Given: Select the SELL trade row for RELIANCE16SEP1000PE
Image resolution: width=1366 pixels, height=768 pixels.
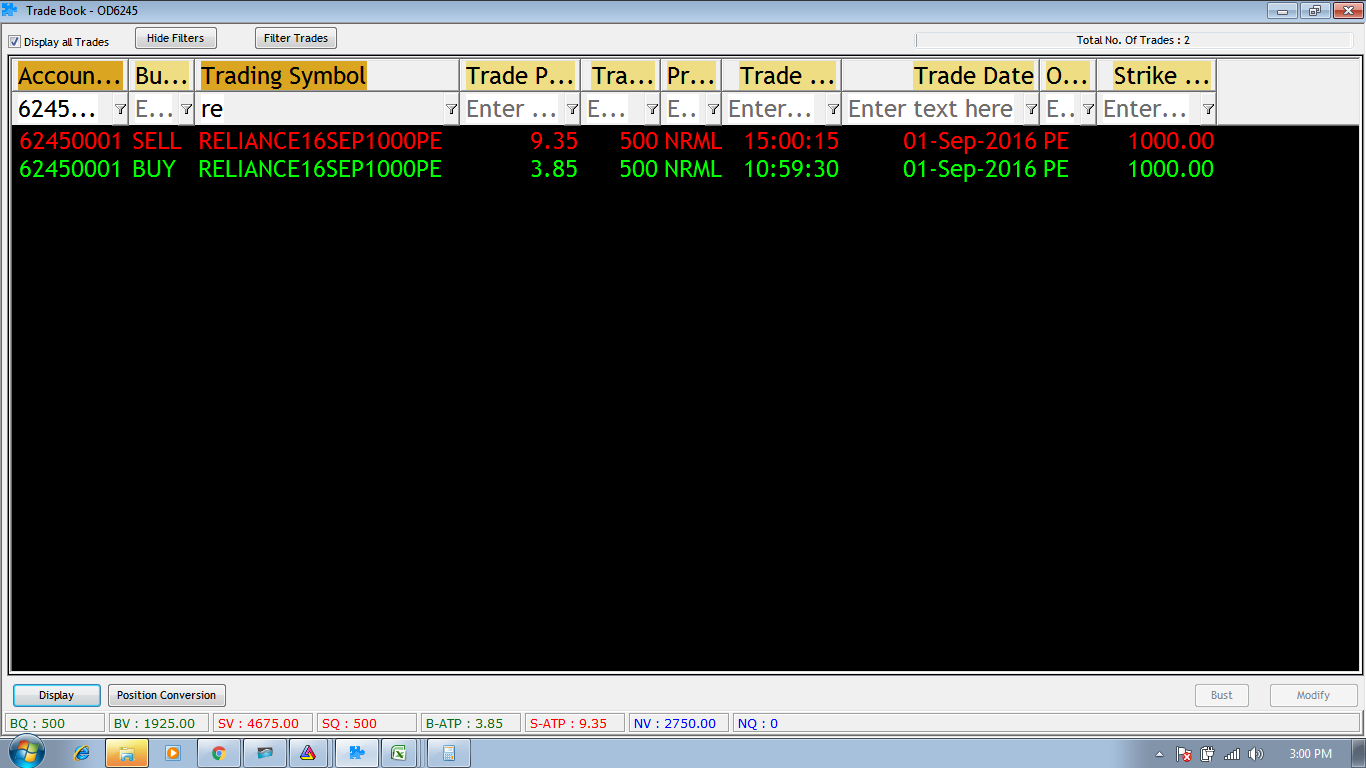Looking at the screenshot, I should 615,141.
